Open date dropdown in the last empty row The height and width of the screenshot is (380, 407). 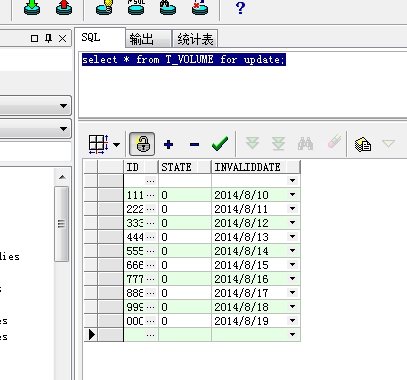[x=292, y=335]
